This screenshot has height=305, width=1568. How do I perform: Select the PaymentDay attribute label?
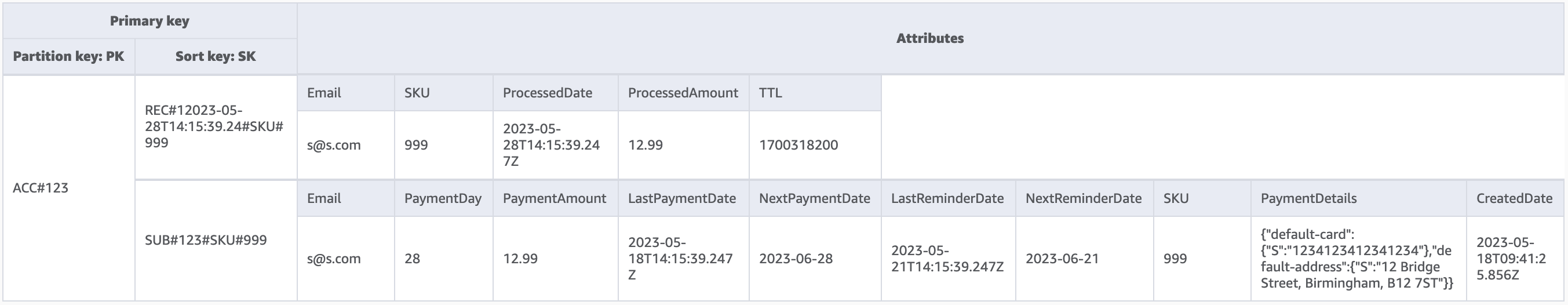click(443, 198)
